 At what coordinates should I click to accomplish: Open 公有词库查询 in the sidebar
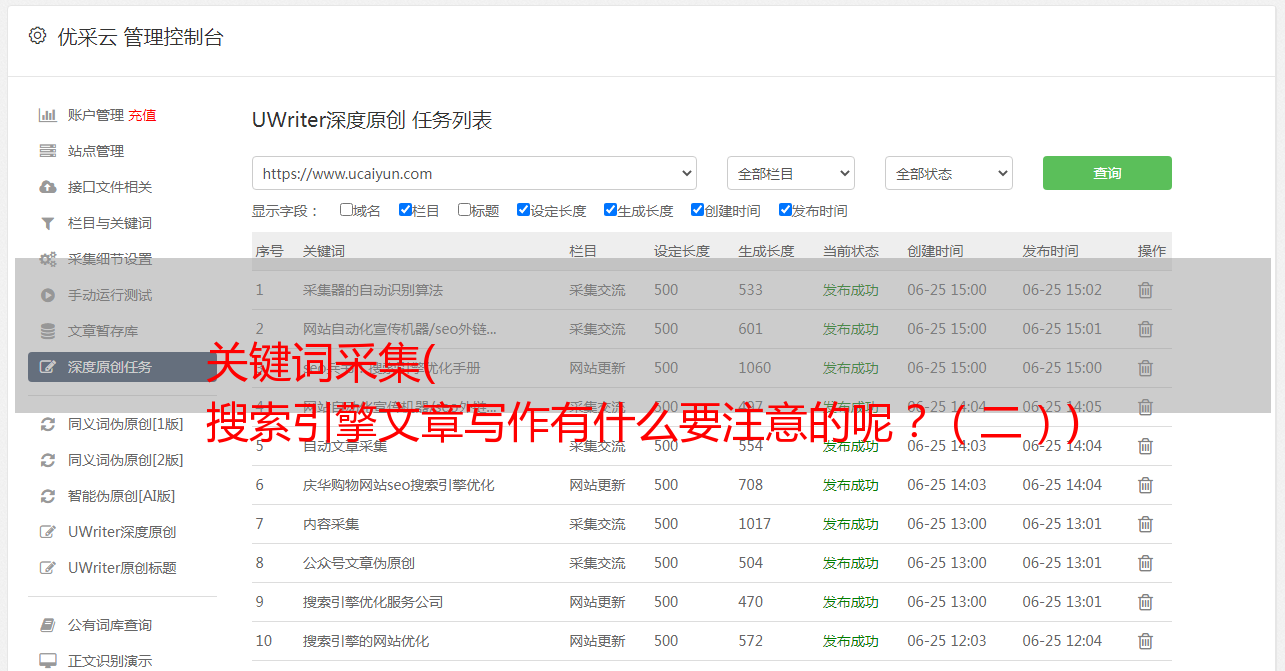[110, 625]
